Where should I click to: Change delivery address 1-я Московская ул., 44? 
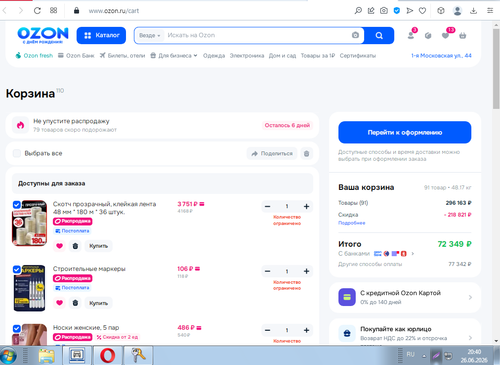coord(441,56)
